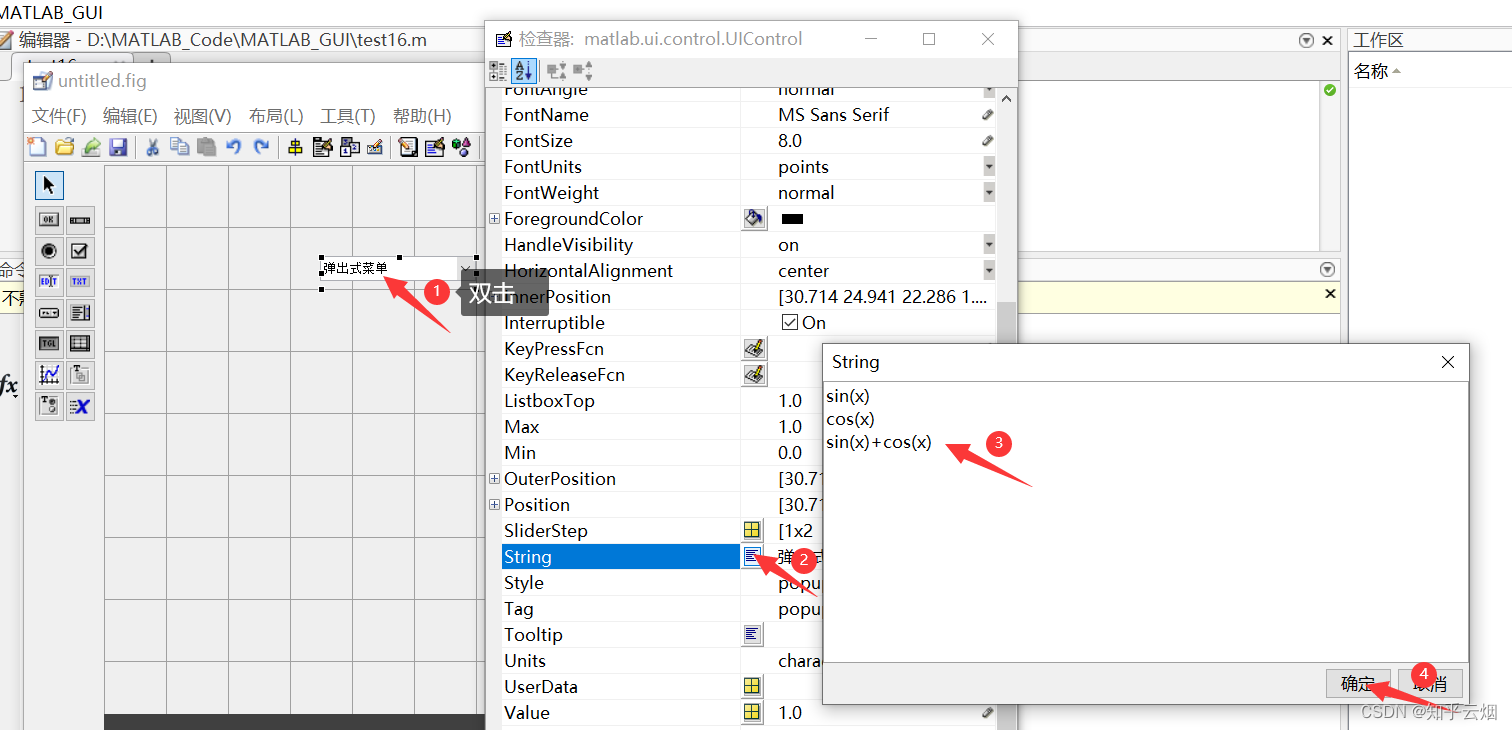Screen dimensions: 1512x730
Task: Select the Checkbox tool in the palette
Action: click(x=80, y=250)
